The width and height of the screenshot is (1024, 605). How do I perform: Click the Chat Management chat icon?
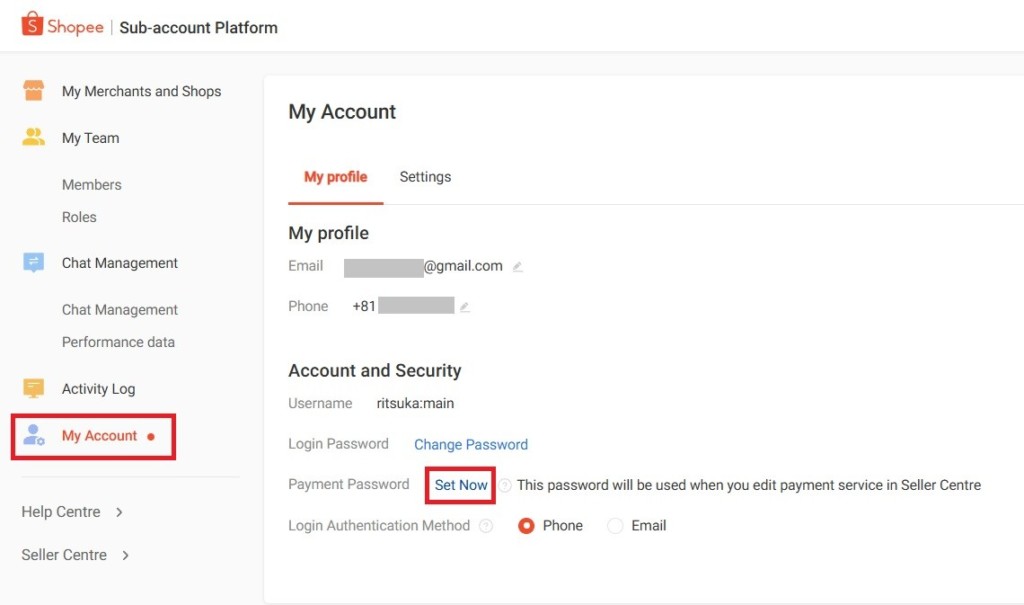point(34,263)
